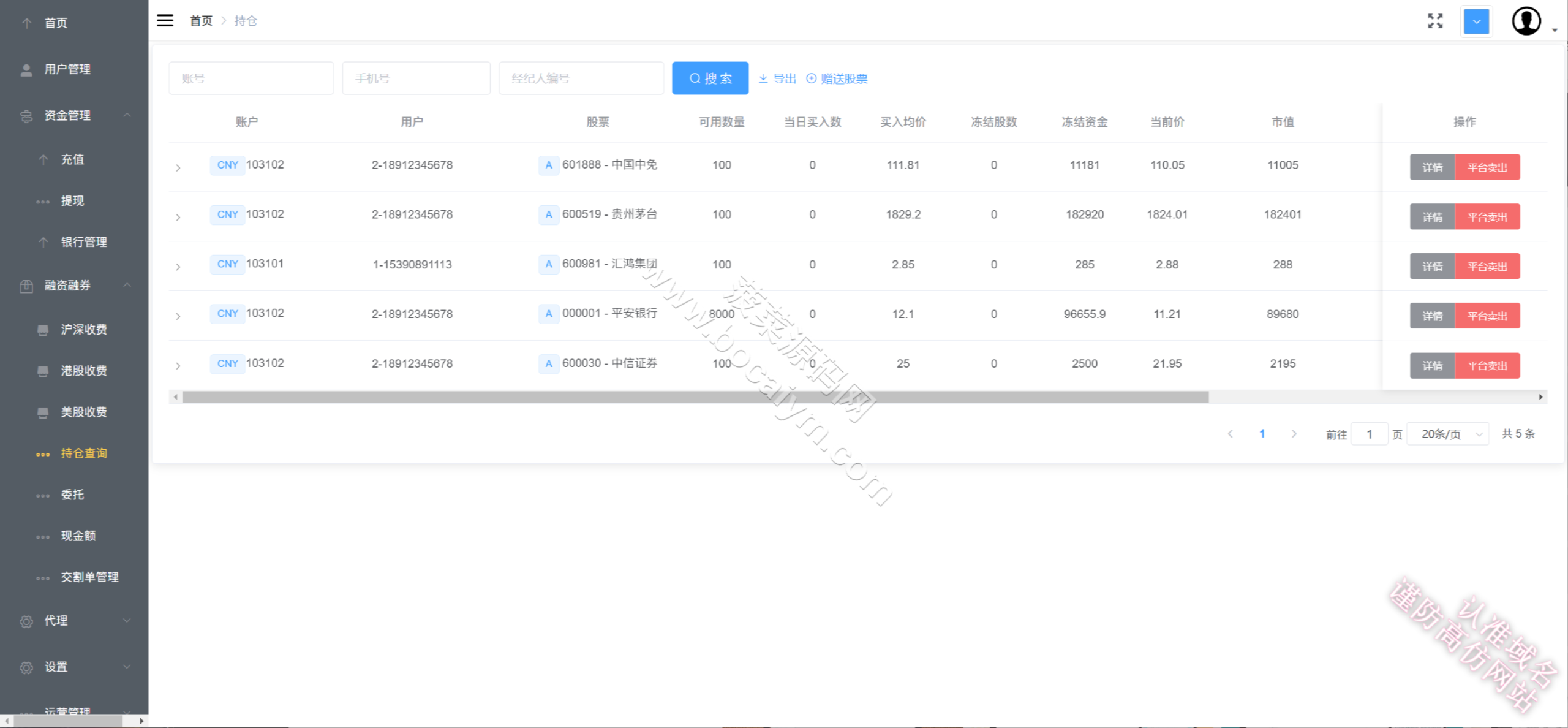Expand the 设置 sidebar group
The height and width of the screenshot is (728, 1568).
tap(74, 667)
